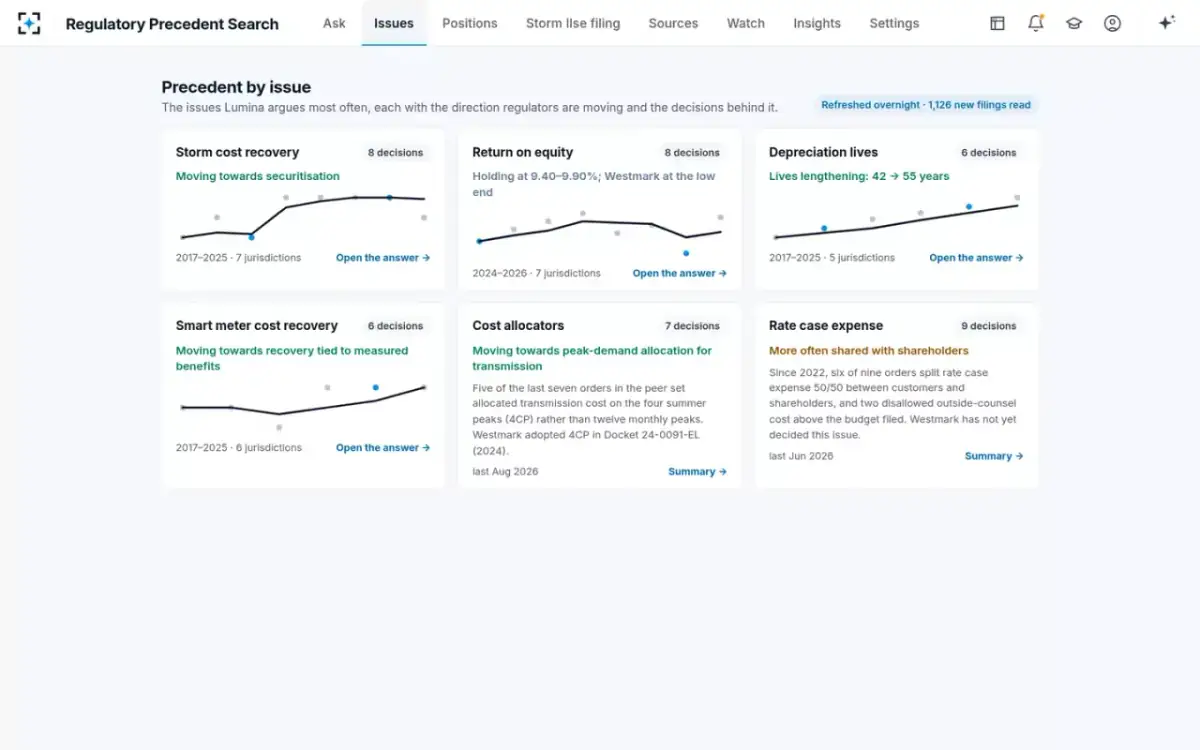Click the '6 decisions' badge on Smart meter cost recovery
The height and width of the screenshot is (750, 1200).
click(x=395, y=326)
